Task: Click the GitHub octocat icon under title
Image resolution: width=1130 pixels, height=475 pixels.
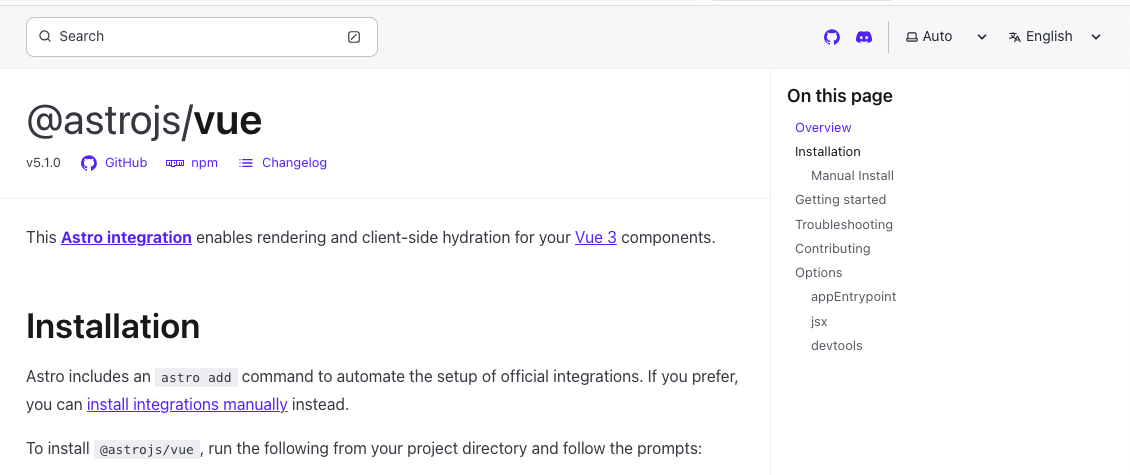Action: point(89,163)
